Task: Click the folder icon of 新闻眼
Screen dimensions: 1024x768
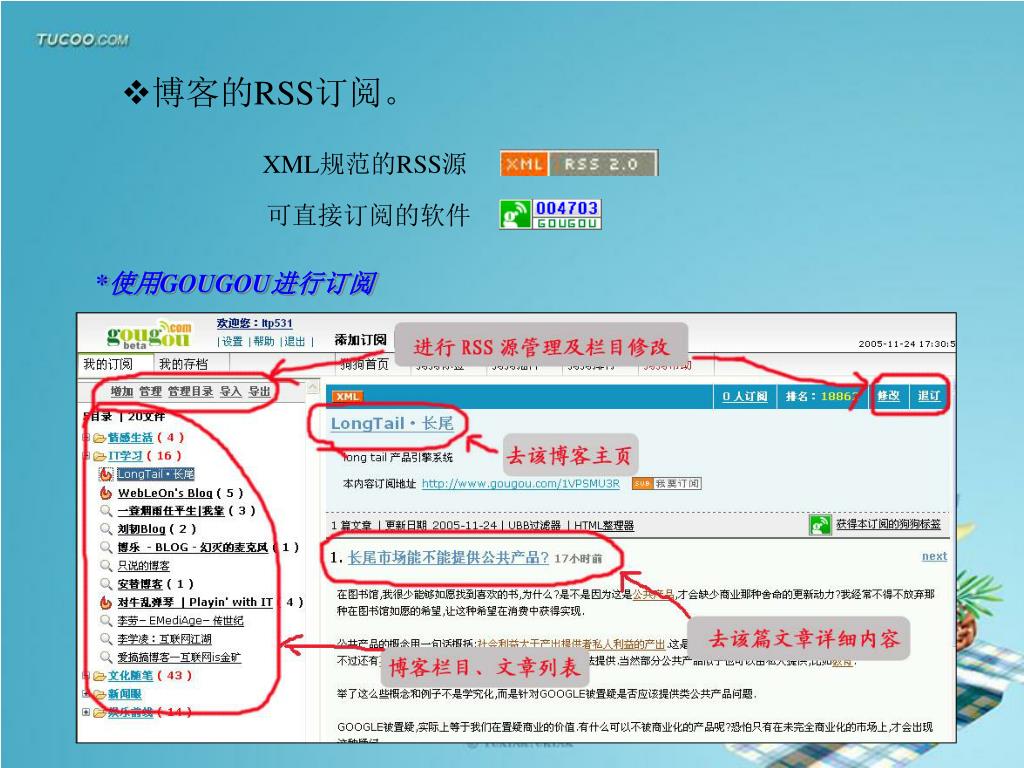Action: coord(99,694)
